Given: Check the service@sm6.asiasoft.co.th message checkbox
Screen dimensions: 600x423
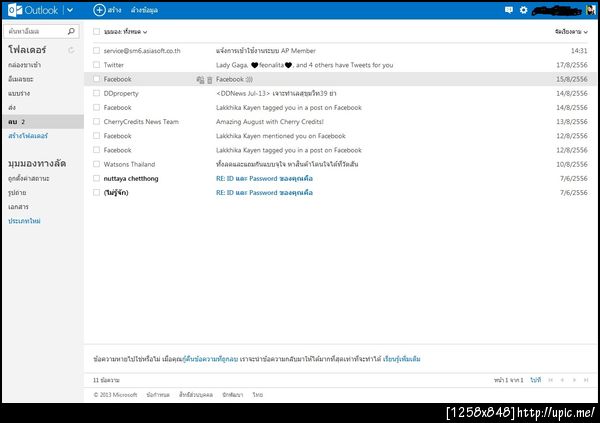Looking at the screenshot, I should tap(96, 51).
